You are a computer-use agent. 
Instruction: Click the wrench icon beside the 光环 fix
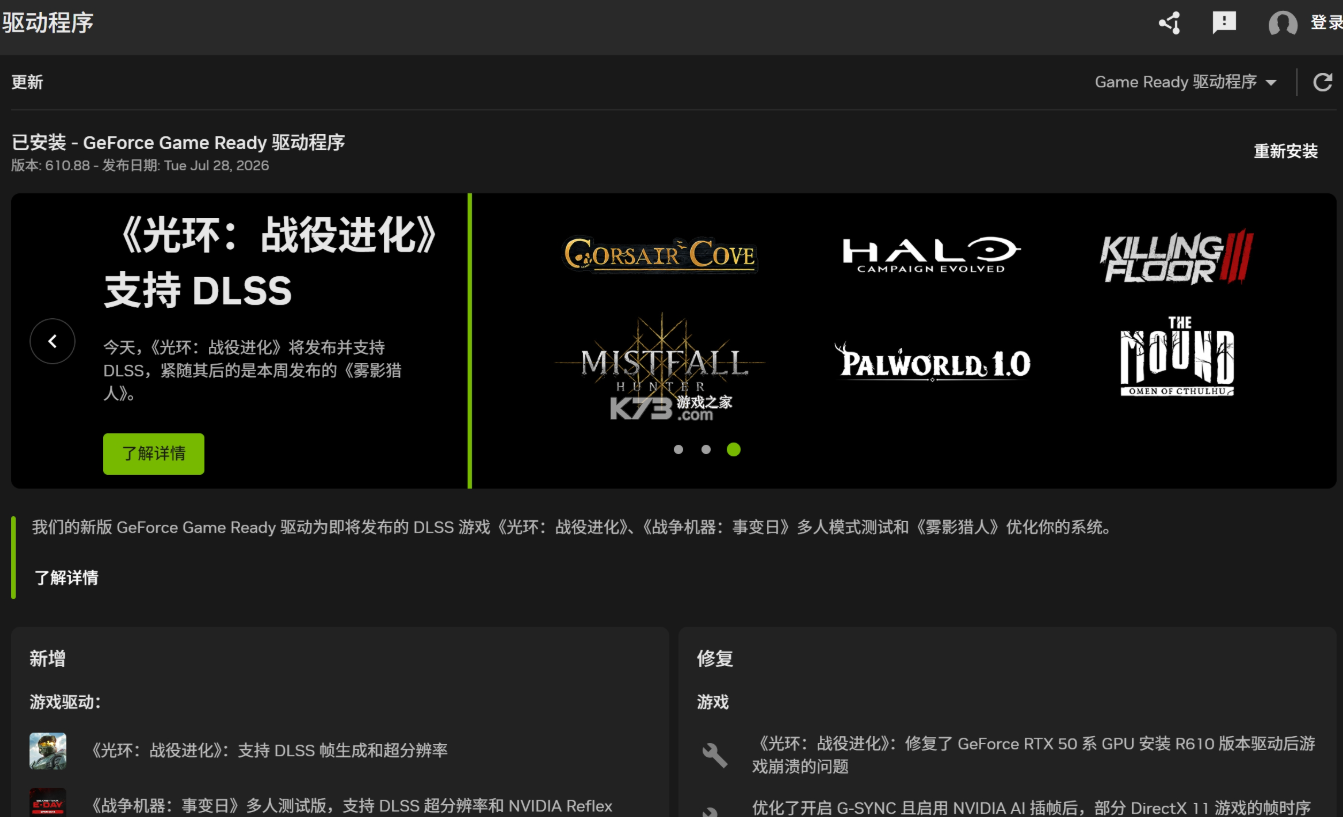(715, 755)
